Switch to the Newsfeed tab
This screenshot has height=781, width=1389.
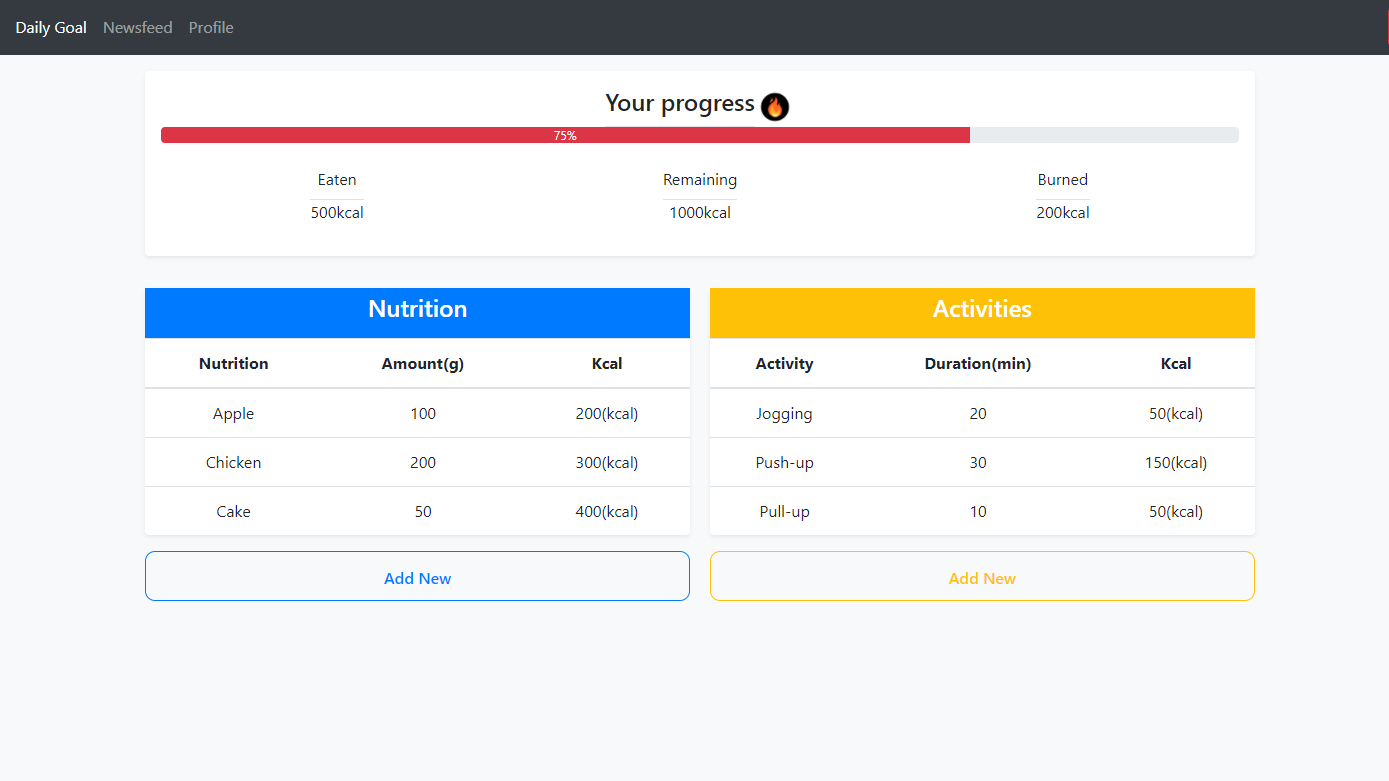137,27
